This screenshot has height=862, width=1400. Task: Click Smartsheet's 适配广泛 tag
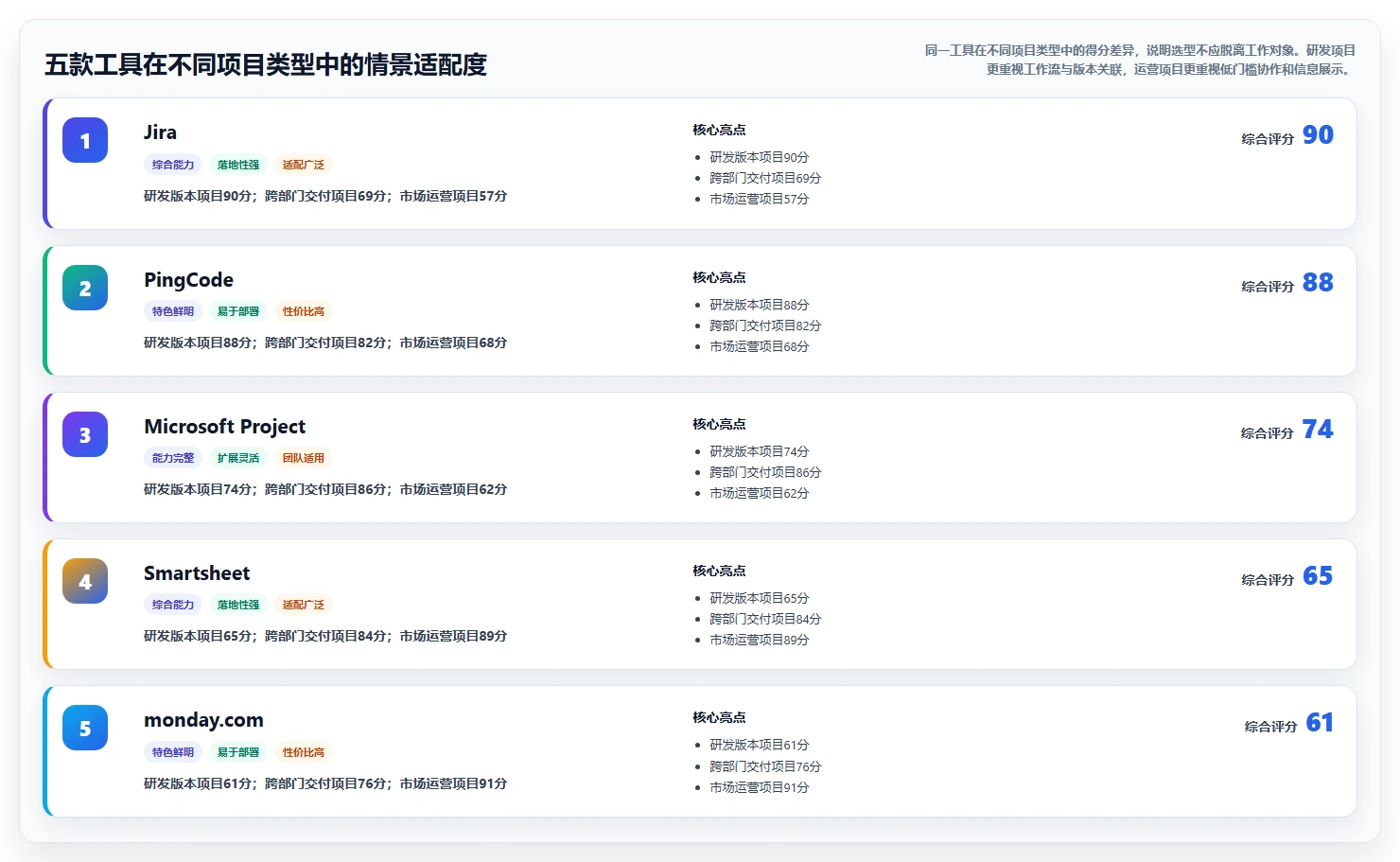[304, 605]
